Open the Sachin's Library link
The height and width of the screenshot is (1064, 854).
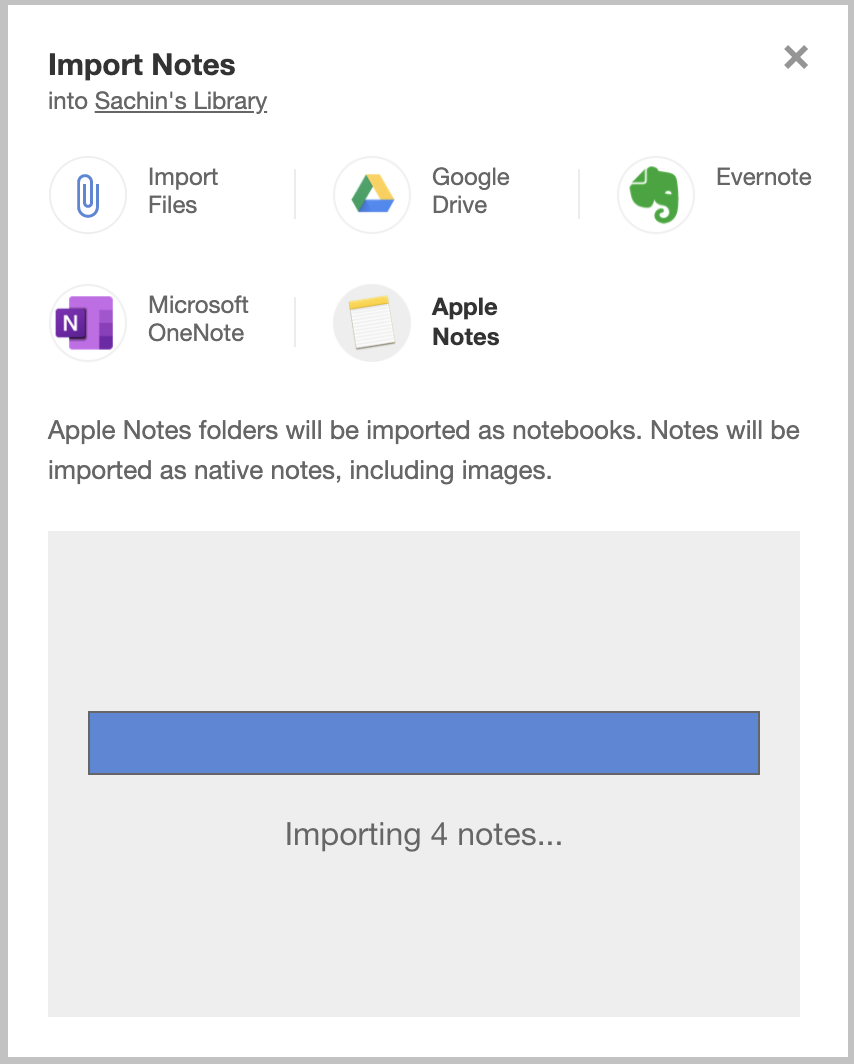point(180,101)
